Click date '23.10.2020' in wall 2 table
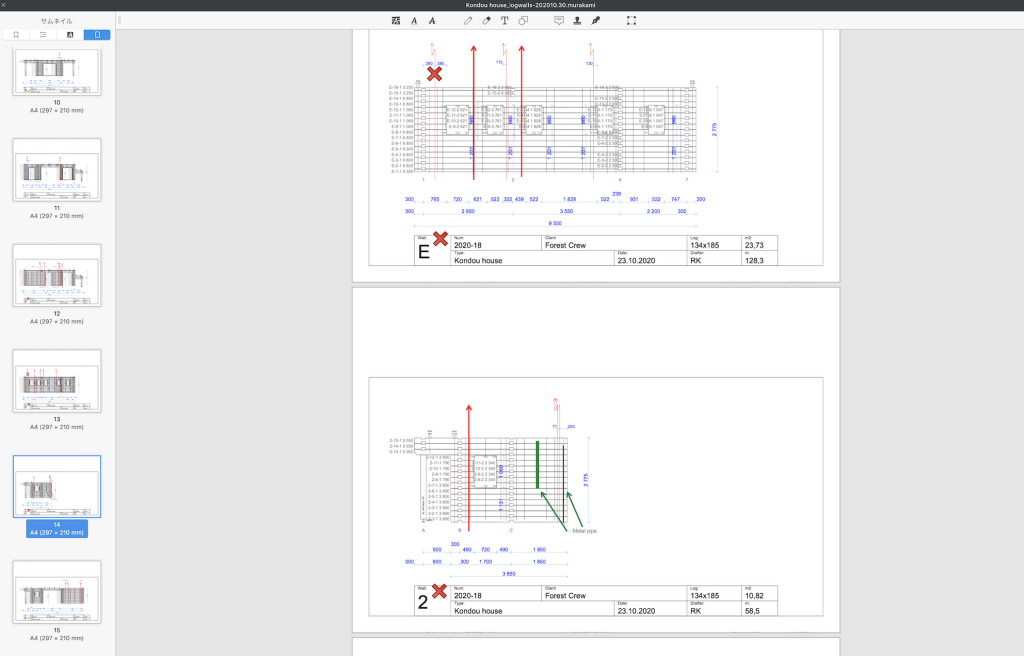 pyautogui.click(x=636, y=611)
